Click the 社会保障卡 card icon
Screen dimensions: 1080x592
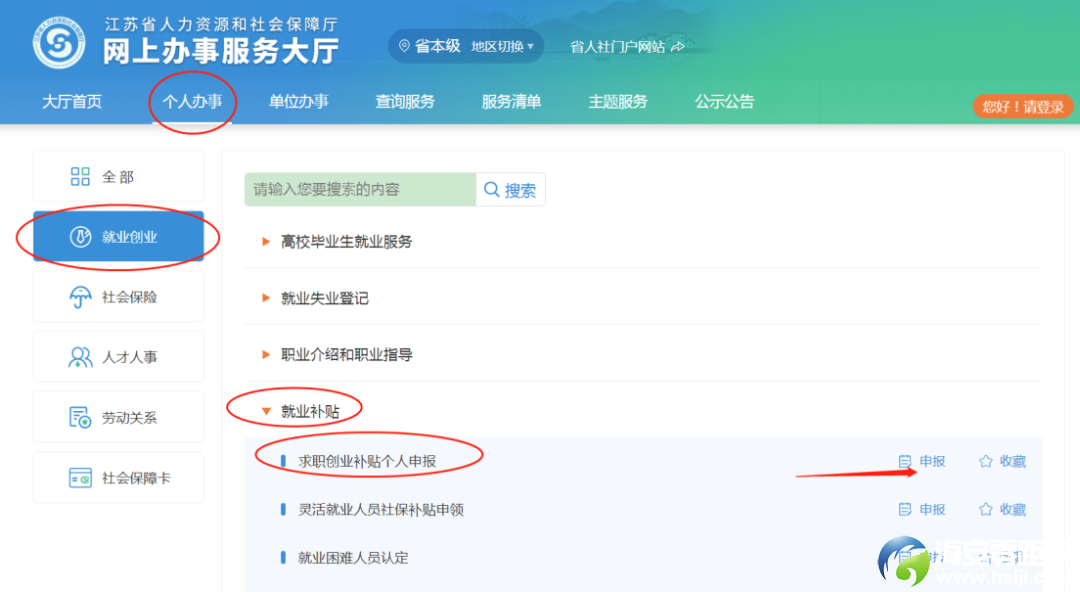pyautogui.click(x=80, y=478)
